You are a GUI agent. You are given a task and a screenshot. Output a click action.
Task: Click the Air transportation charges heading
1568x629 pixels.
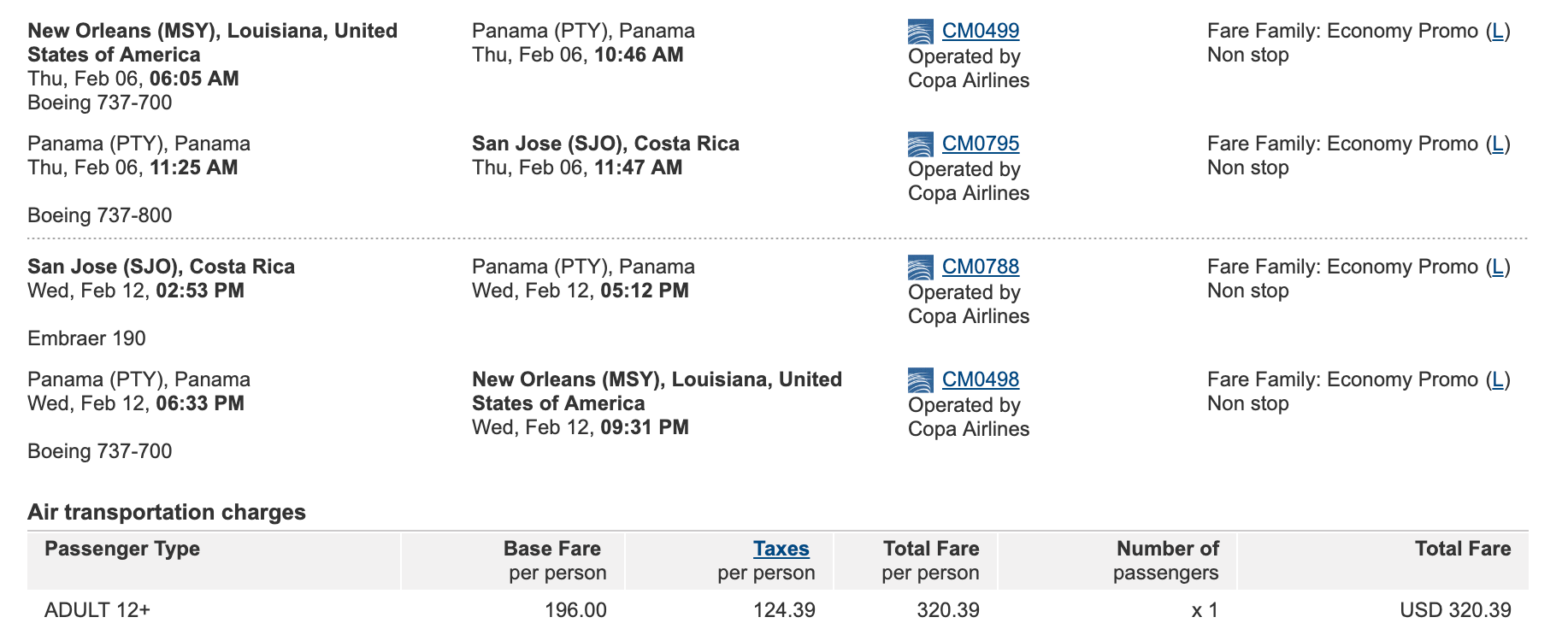[x=167, y=512]
